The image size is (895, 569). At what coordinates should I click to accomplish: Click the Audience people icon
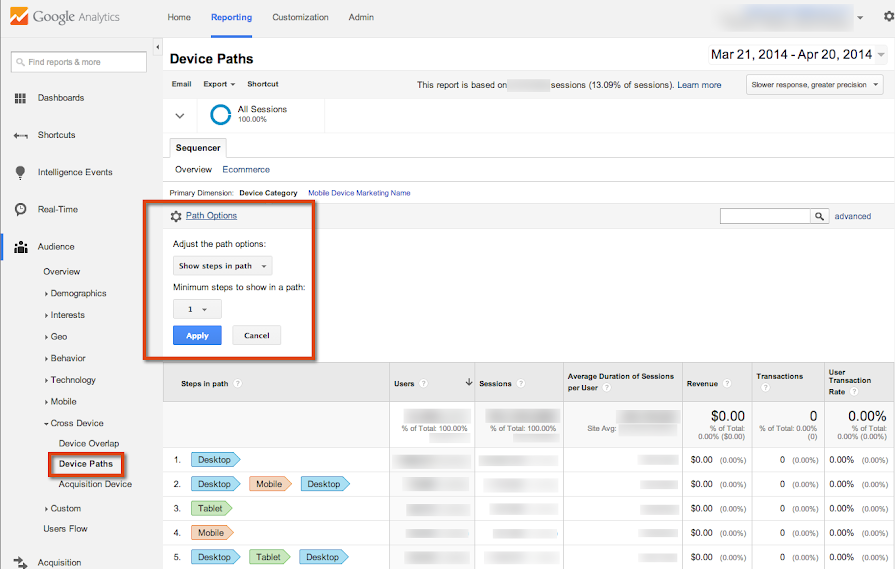pos(20,247)
